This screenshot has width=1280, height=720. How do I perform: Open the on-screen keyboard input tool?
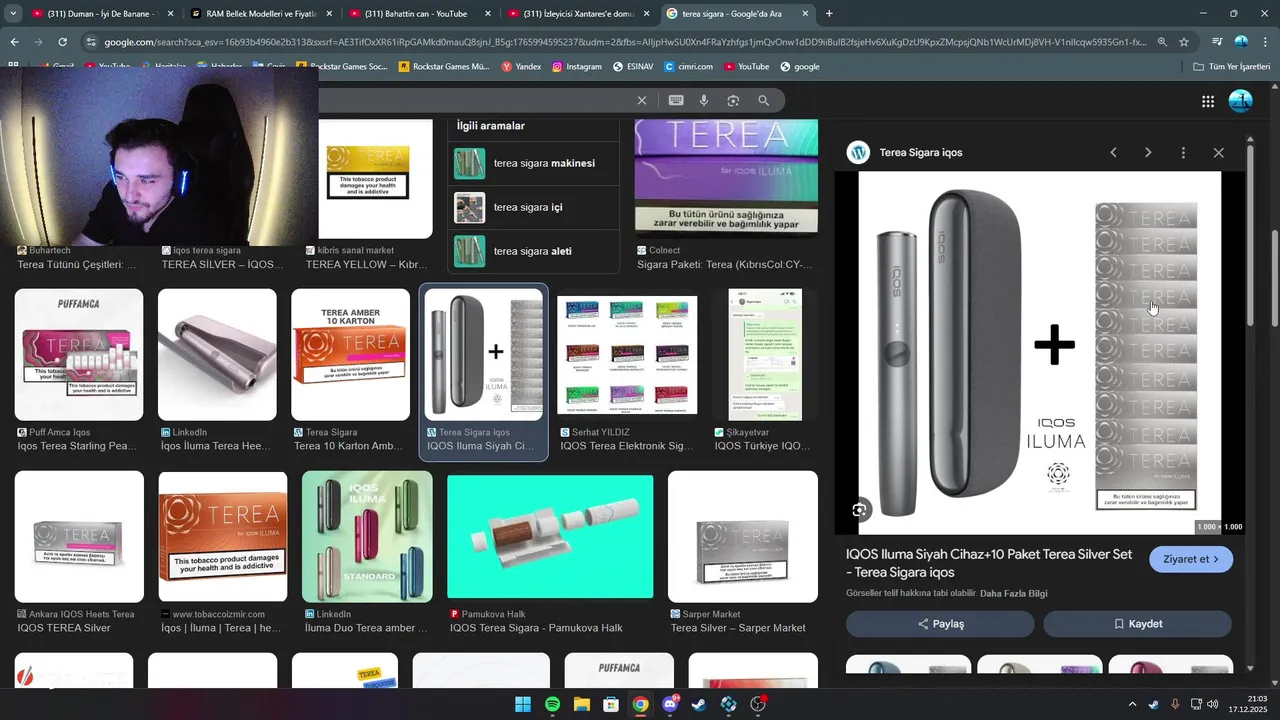pos(676,100)
